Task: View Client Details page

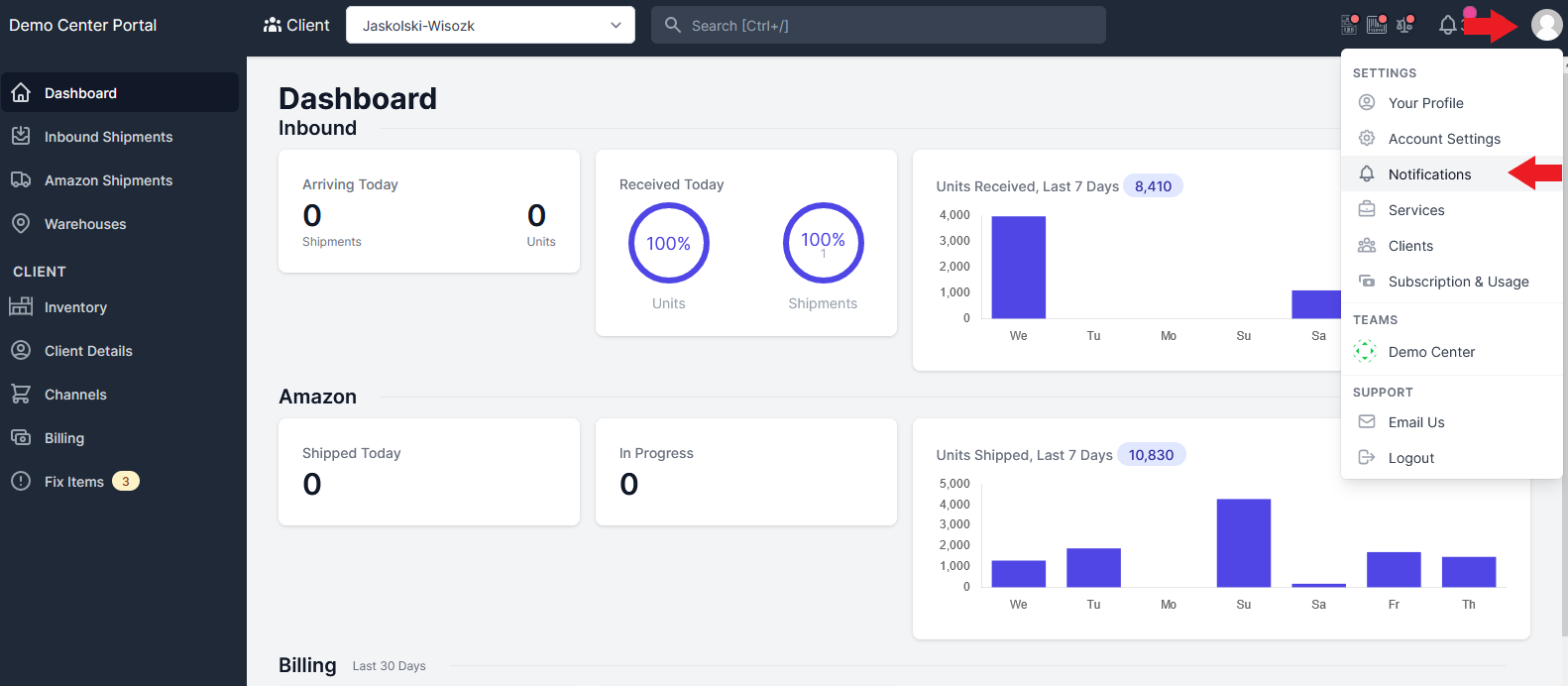Action: tap(120, 350)
